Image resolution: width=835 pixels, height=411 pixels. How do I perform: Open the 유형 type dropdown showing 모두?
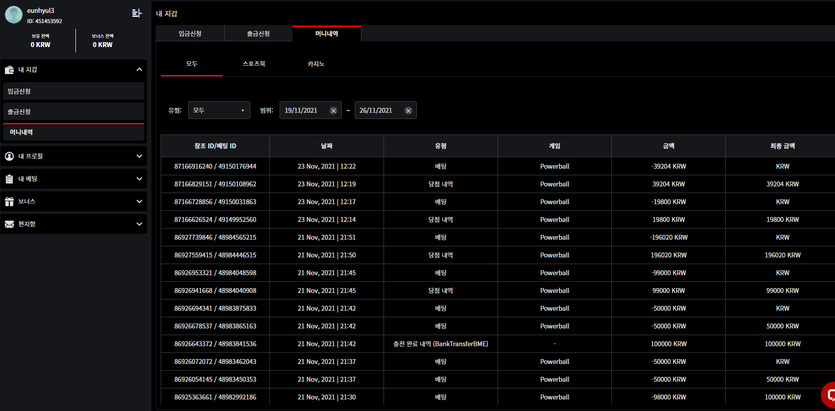click(219, 110)
